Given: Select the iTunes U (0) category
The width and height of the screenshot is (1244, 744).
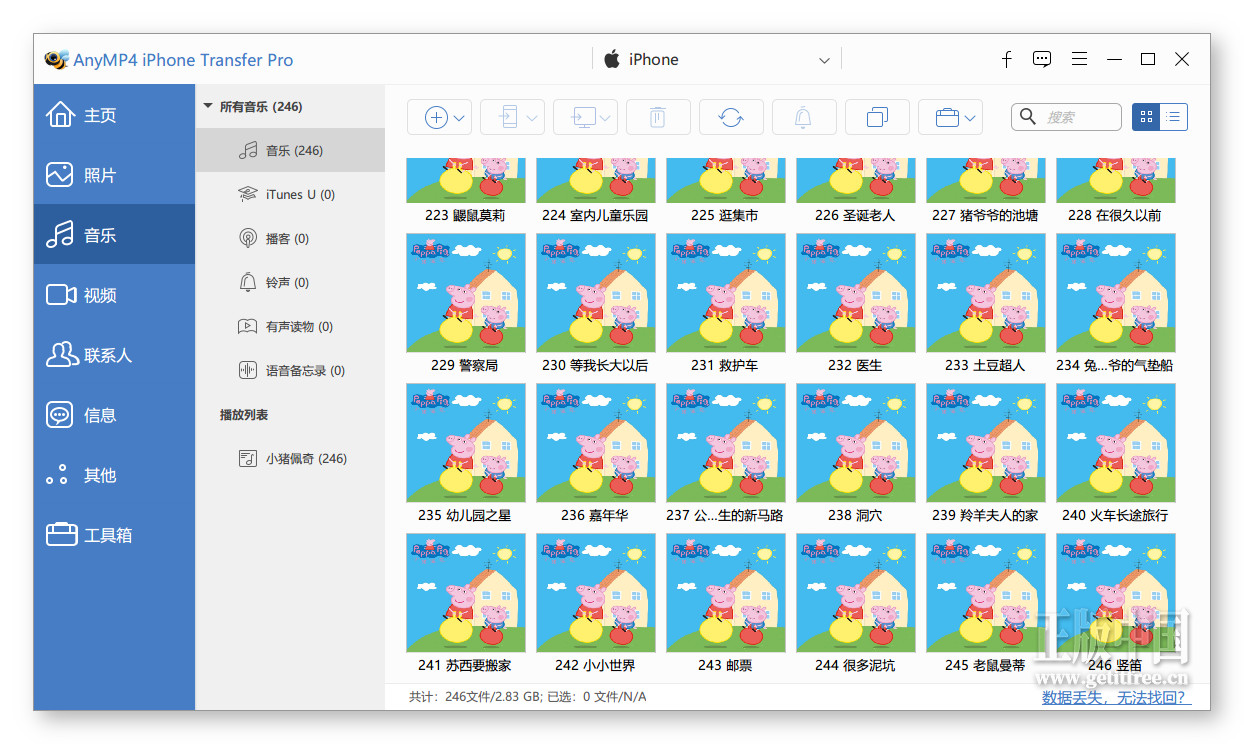Looking at the screenshot, I should (290, 195).
